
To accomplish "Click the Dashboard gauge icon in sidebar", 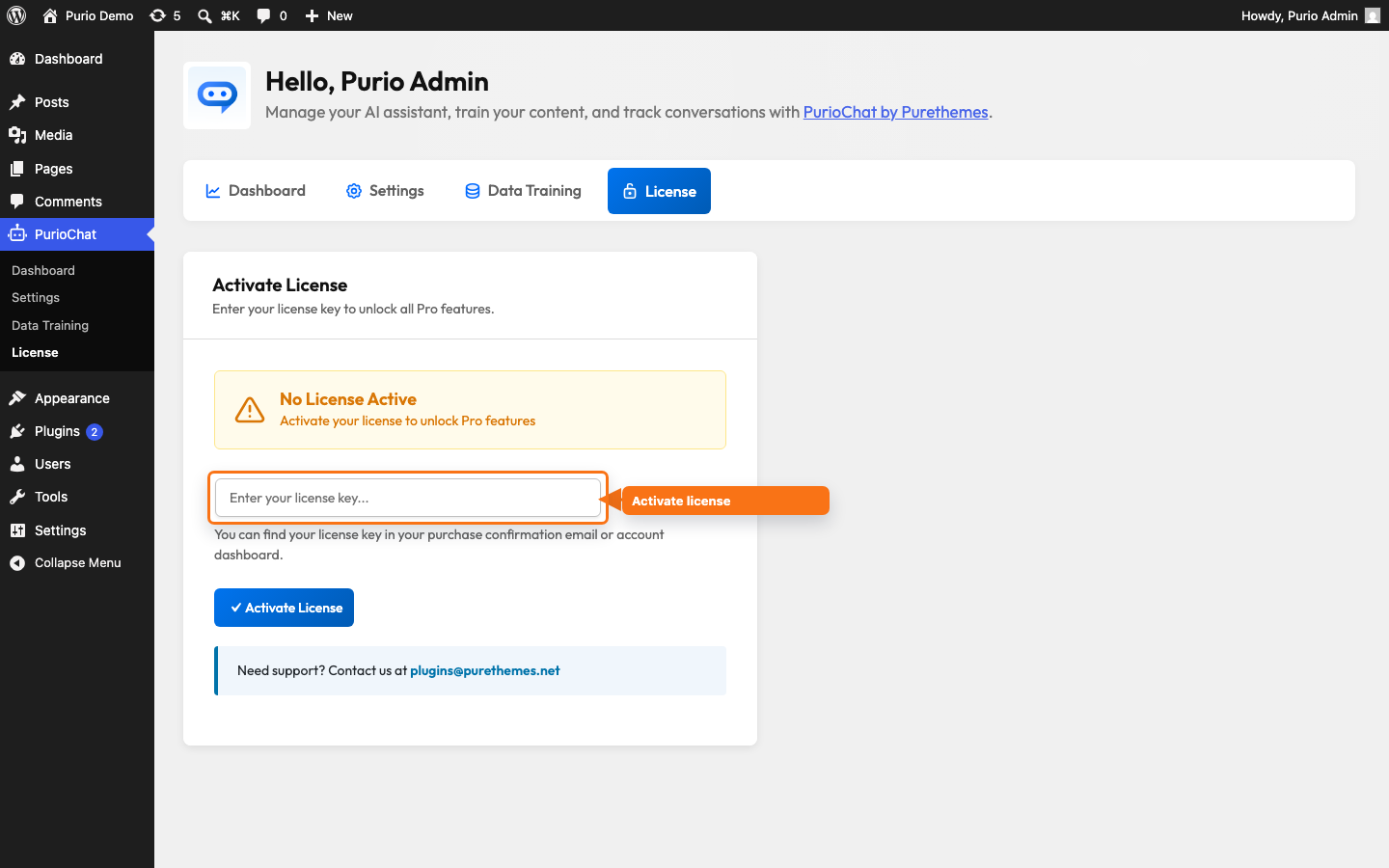I will click(x=17, y=59).
